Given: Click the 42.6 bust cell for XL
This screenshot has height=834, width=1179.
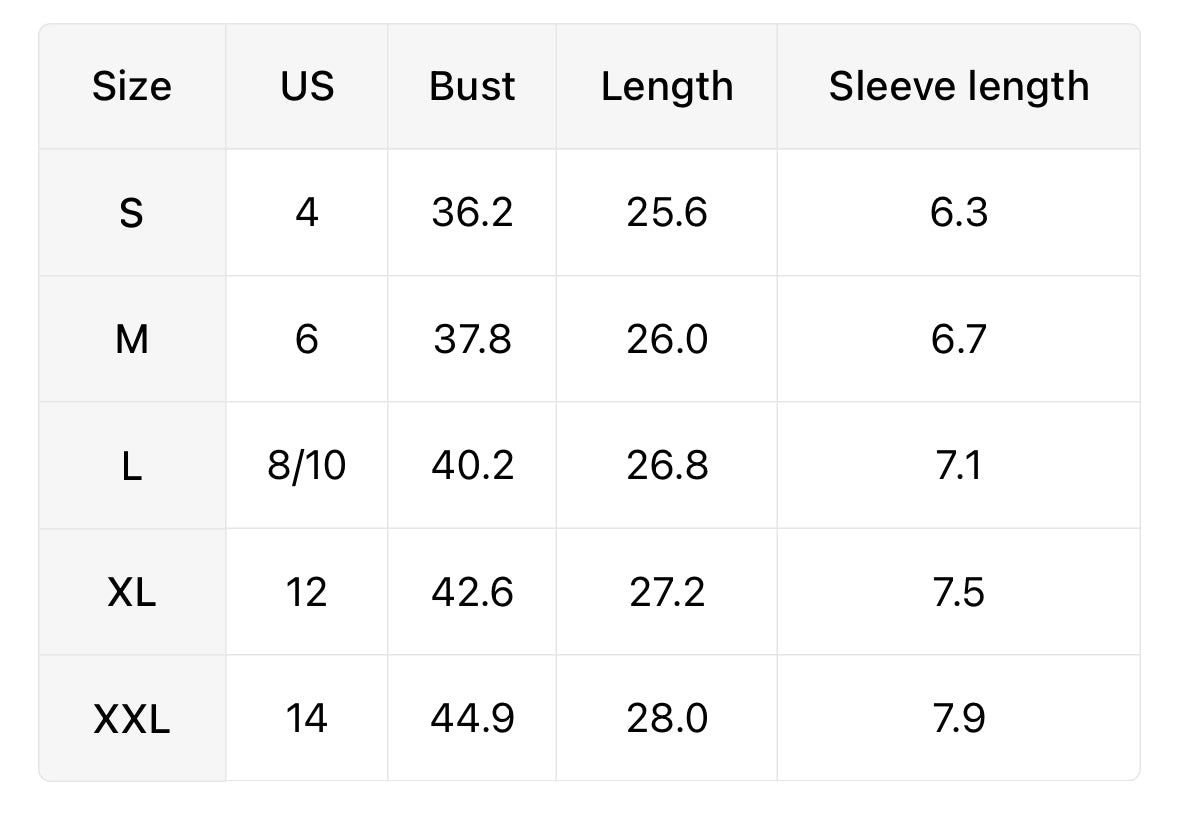Looking at the screenshot, I should point(472,593).
